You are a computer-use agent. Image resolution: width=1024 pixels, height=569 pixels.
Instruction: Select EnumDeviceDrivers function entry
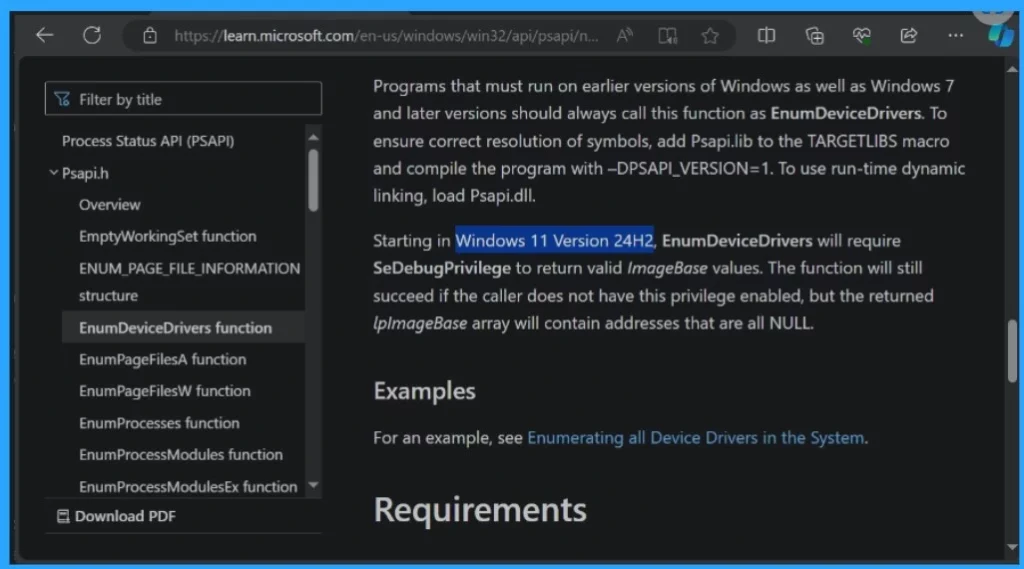point(183,327)
